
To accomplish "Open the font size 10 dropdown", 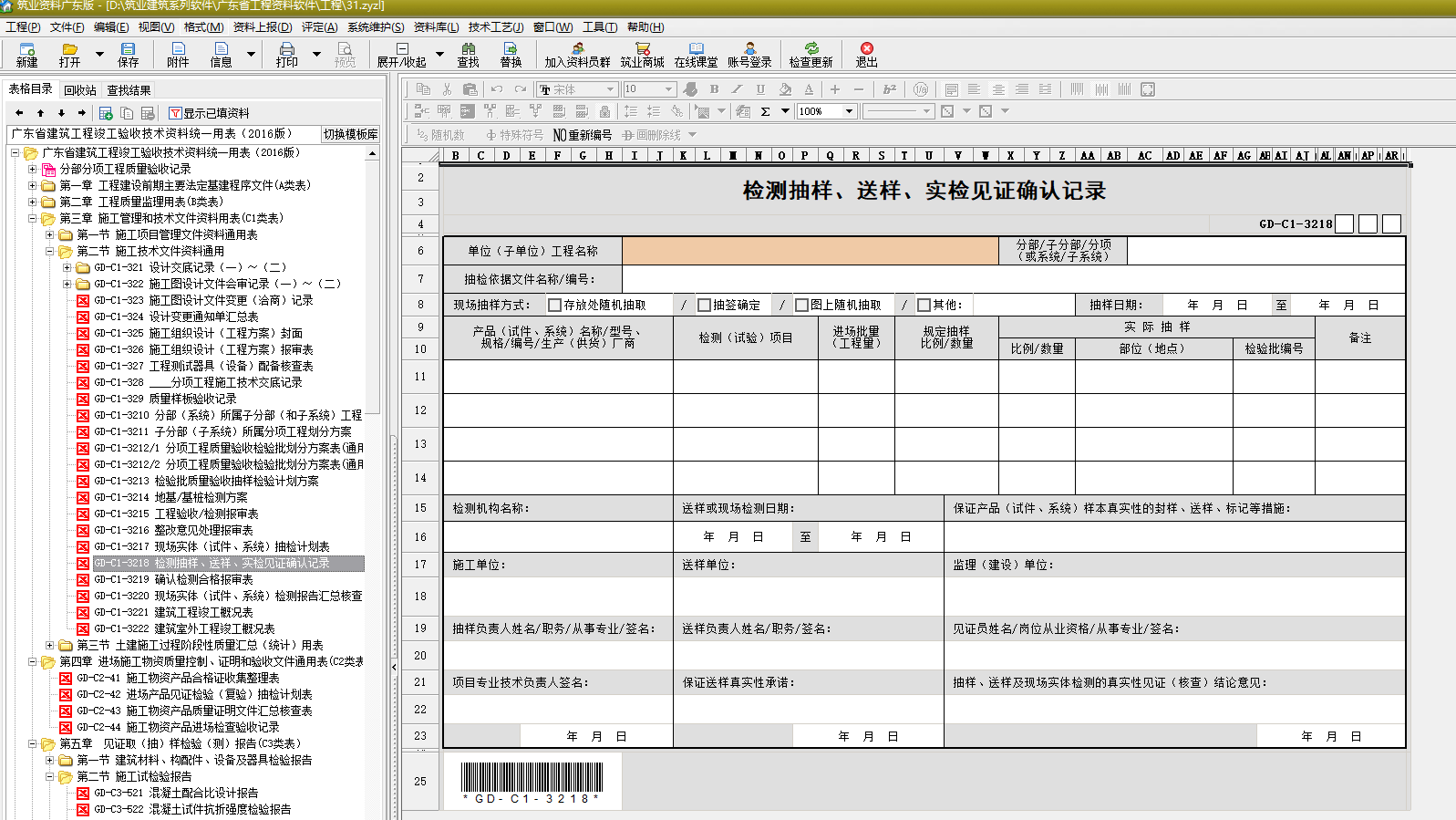I will 669,89.
